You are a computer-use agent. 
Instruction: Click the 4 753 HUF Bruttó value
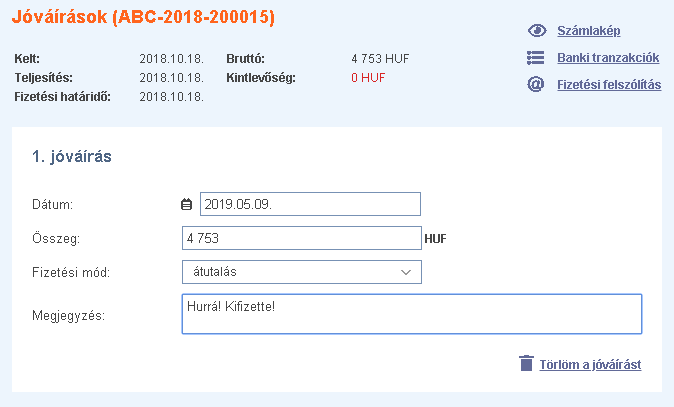tap(380, 58)
